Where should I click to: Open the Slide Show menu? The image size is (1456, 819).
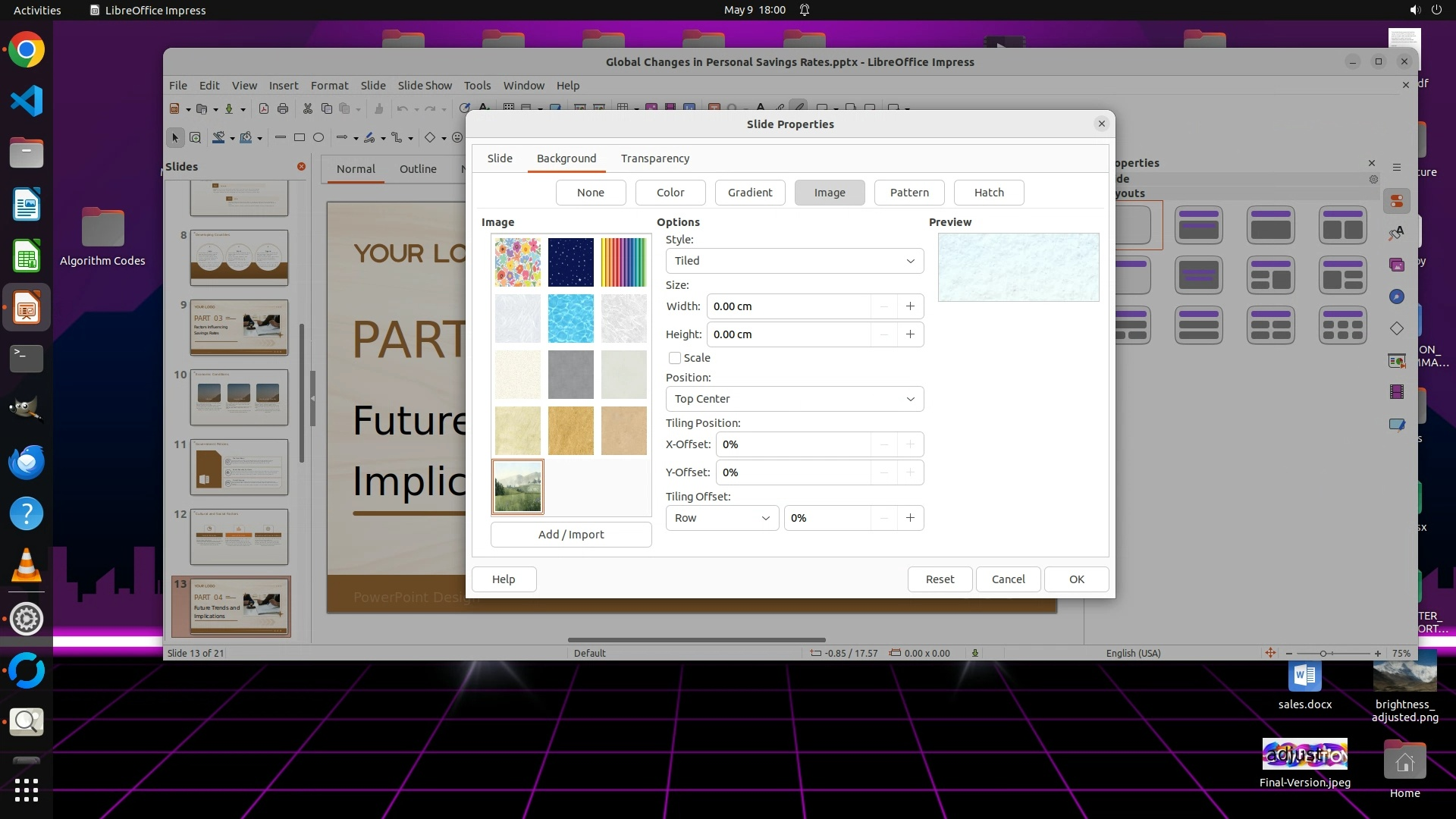pos(424,86)
